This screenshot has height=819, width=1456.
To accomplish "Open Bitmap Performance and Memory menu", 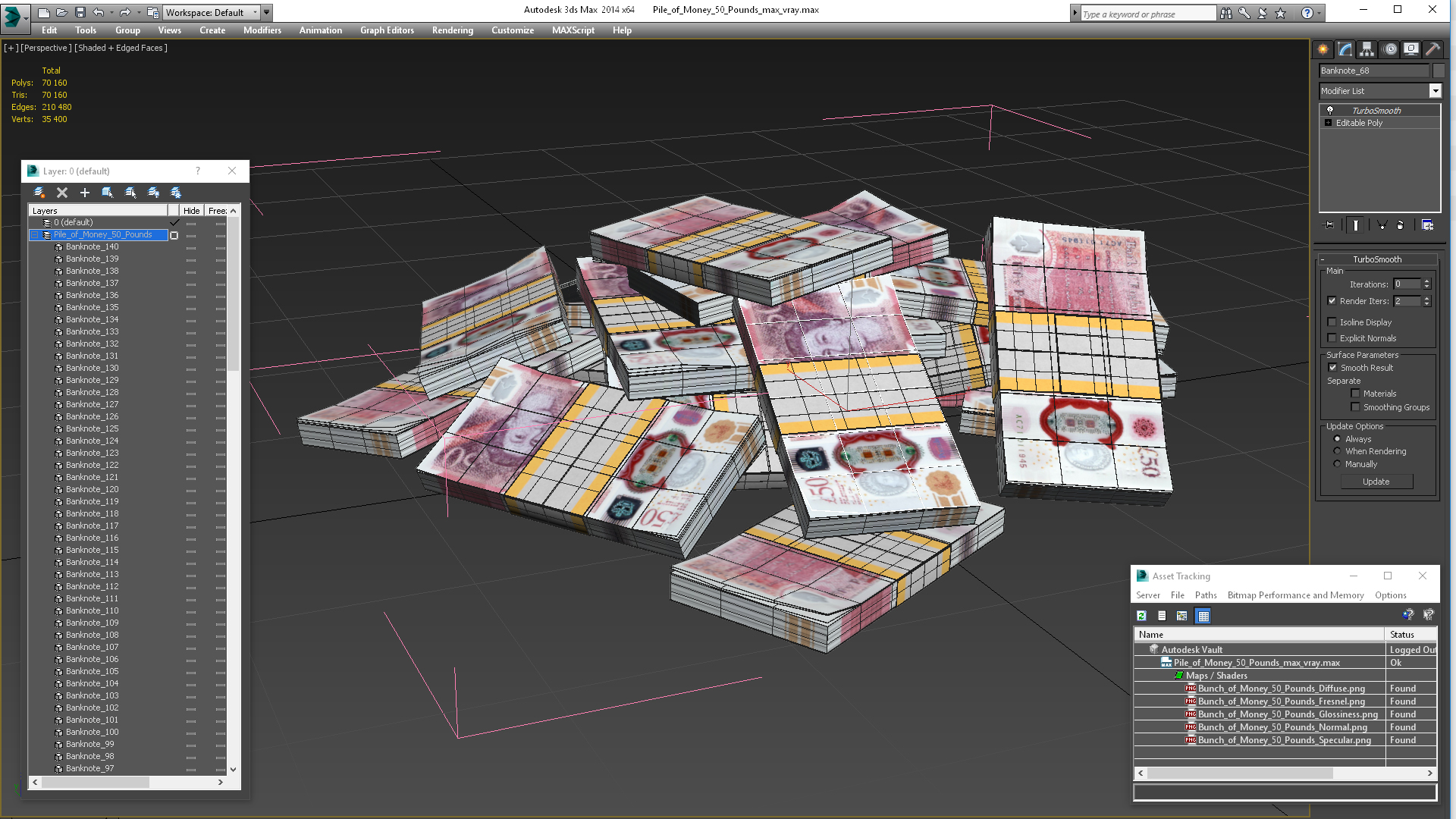I will [x=1295, y=595].
